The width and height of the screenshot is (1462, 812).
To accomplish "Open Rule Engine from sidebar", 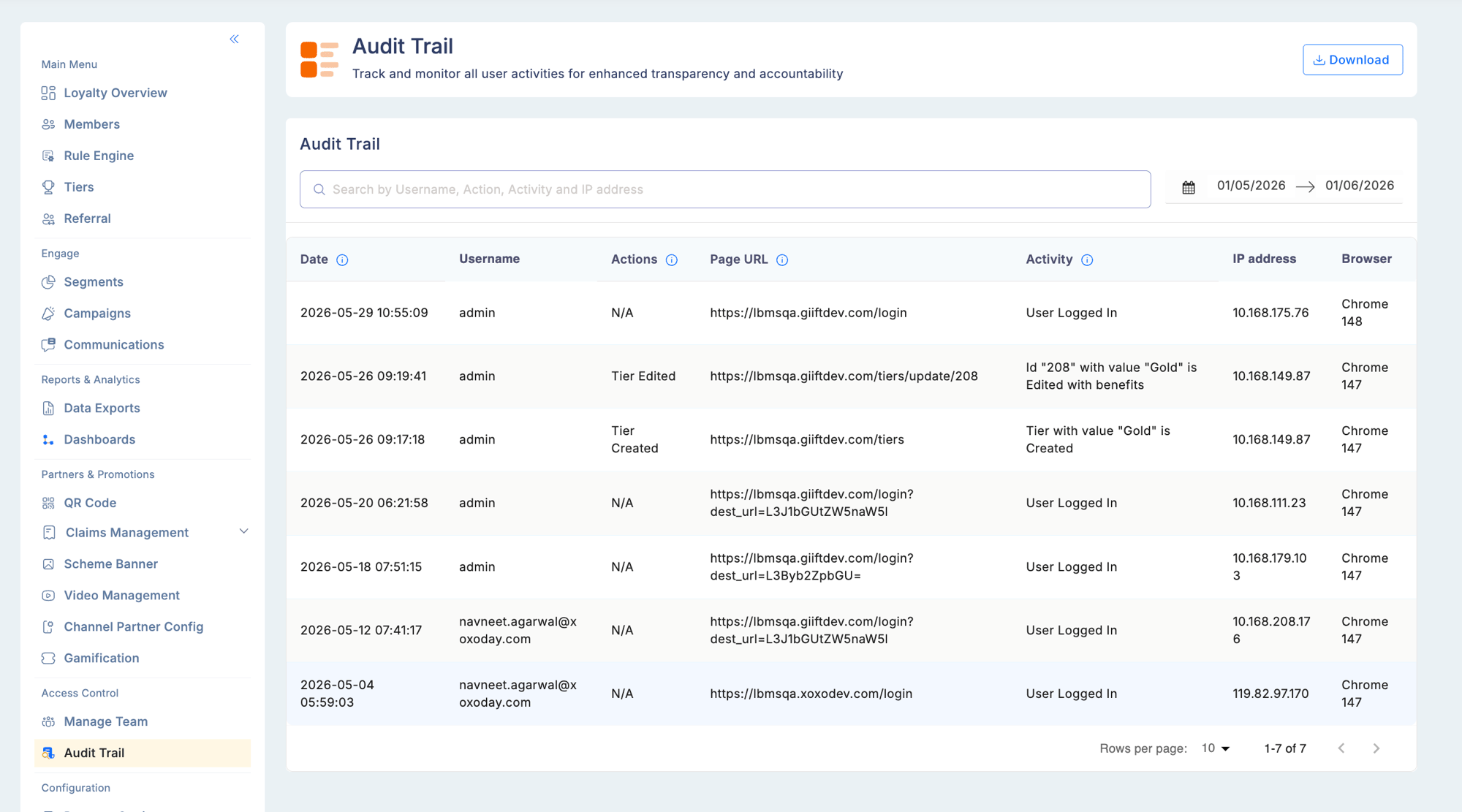I will point(99,156).
